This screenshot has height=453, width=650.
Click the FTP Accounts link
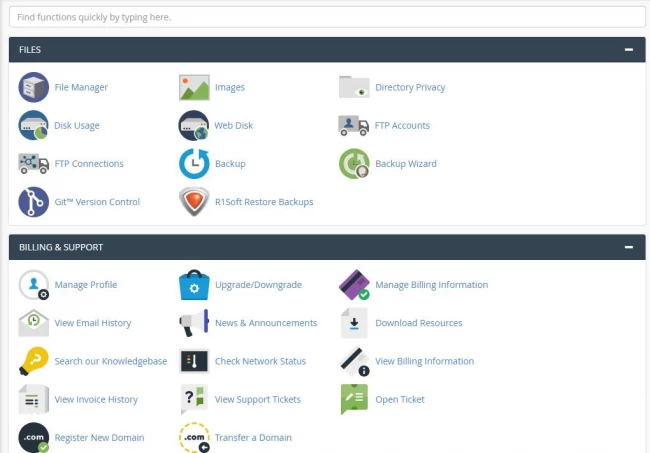[x=402, y=125]
